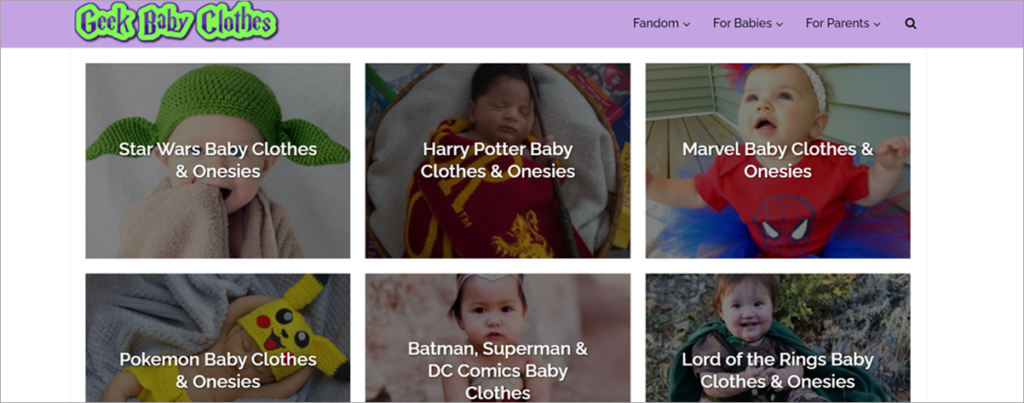The width and height of the screenshot is (1024, 403).
Task: Open the Fandom menu label
Action: [655, 23]
